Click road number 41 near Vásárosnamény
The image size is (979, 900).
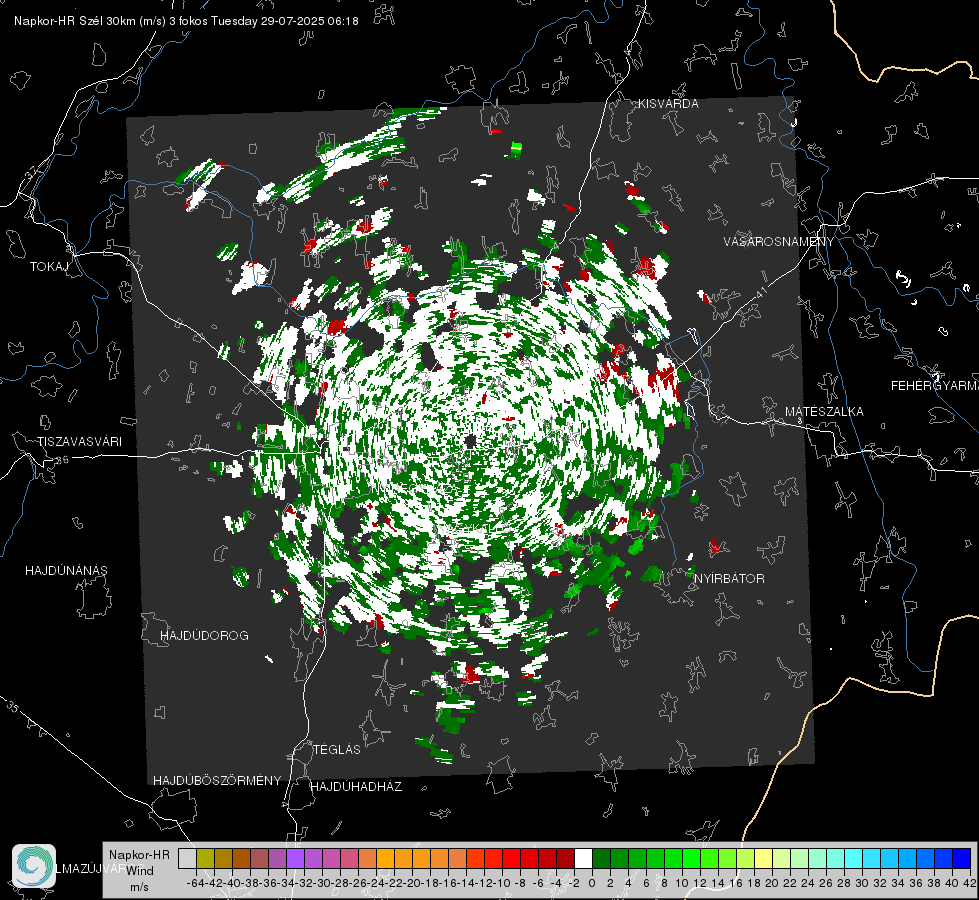[x=760, y=292]
